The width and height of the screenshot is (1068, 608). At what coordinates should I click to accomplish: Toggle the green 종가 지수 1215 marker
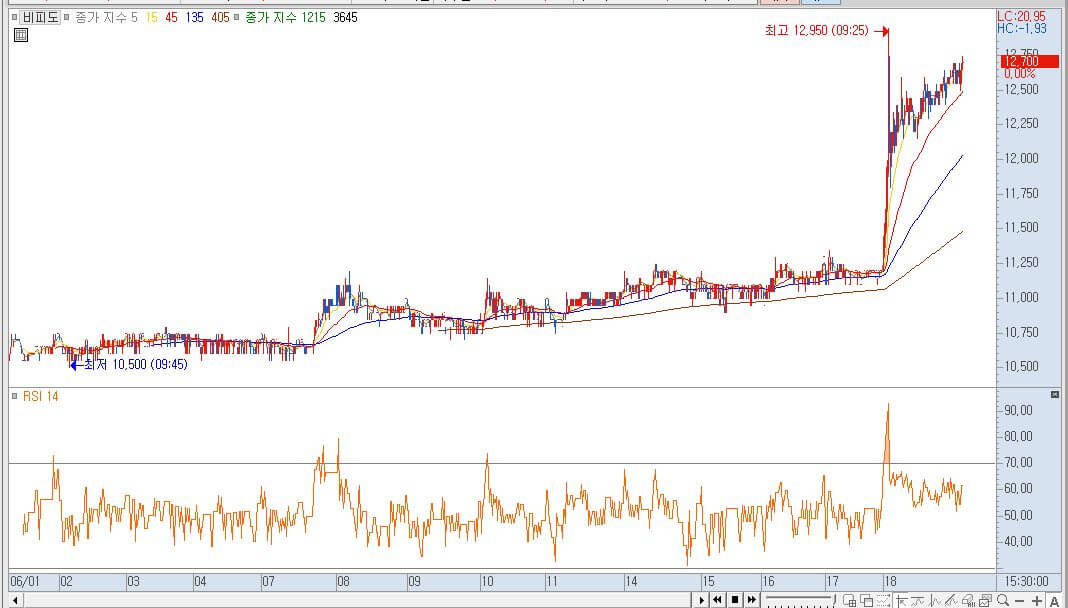click(236, 17)
